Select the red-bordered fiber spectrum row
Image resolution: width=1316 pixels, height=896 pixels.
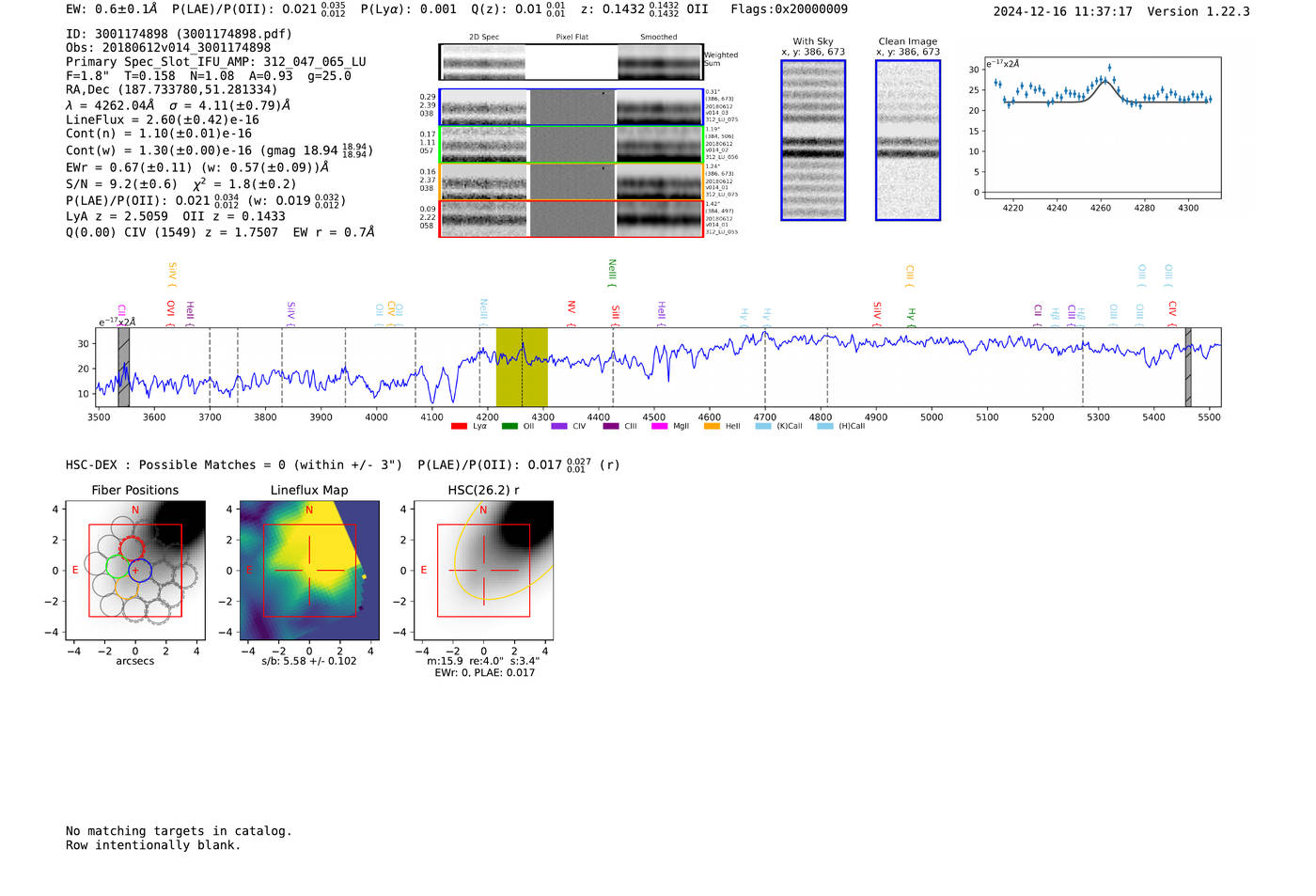coord(572,218)
